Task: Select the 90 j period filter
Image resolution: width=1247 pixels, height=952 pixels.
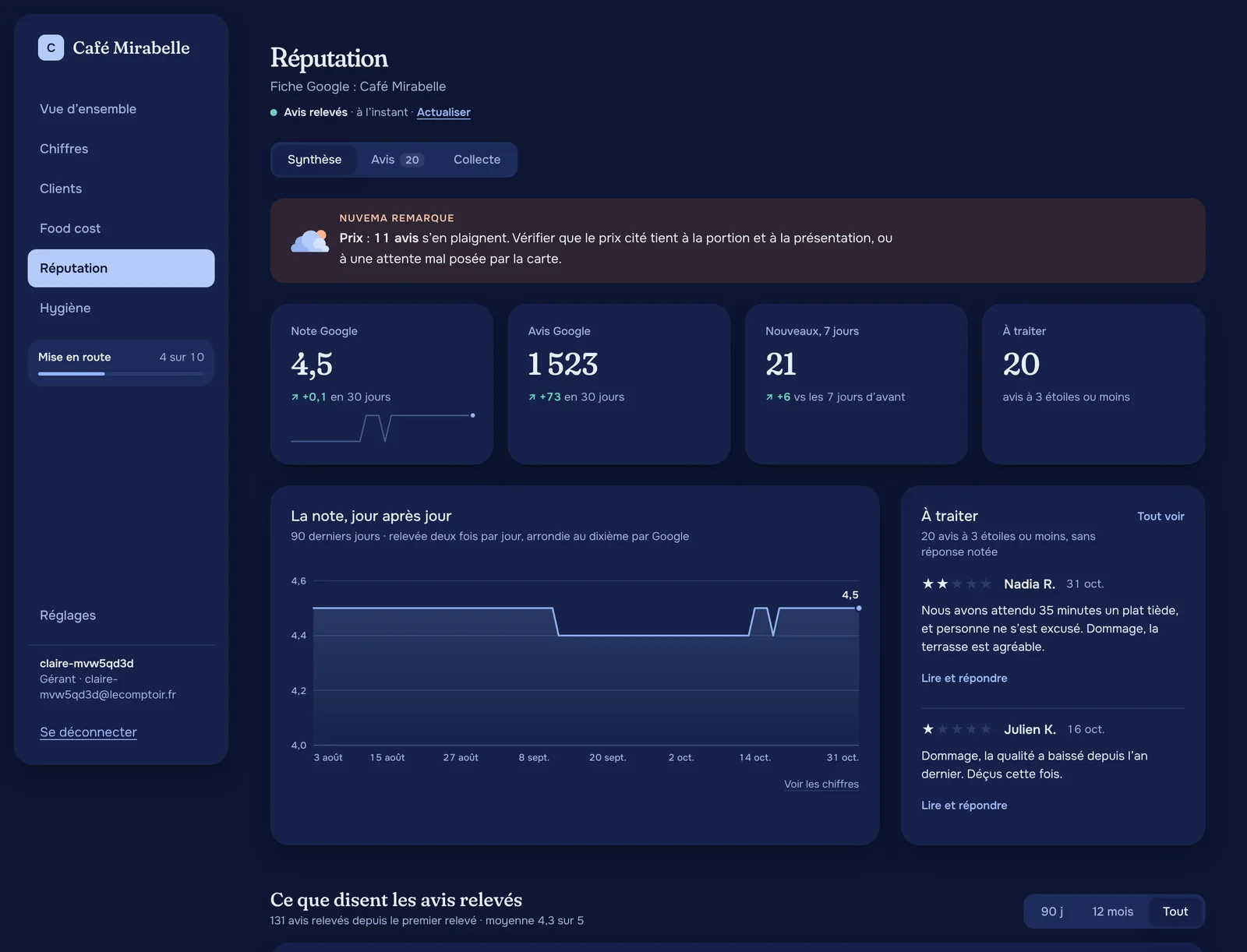Action: 1052,911
